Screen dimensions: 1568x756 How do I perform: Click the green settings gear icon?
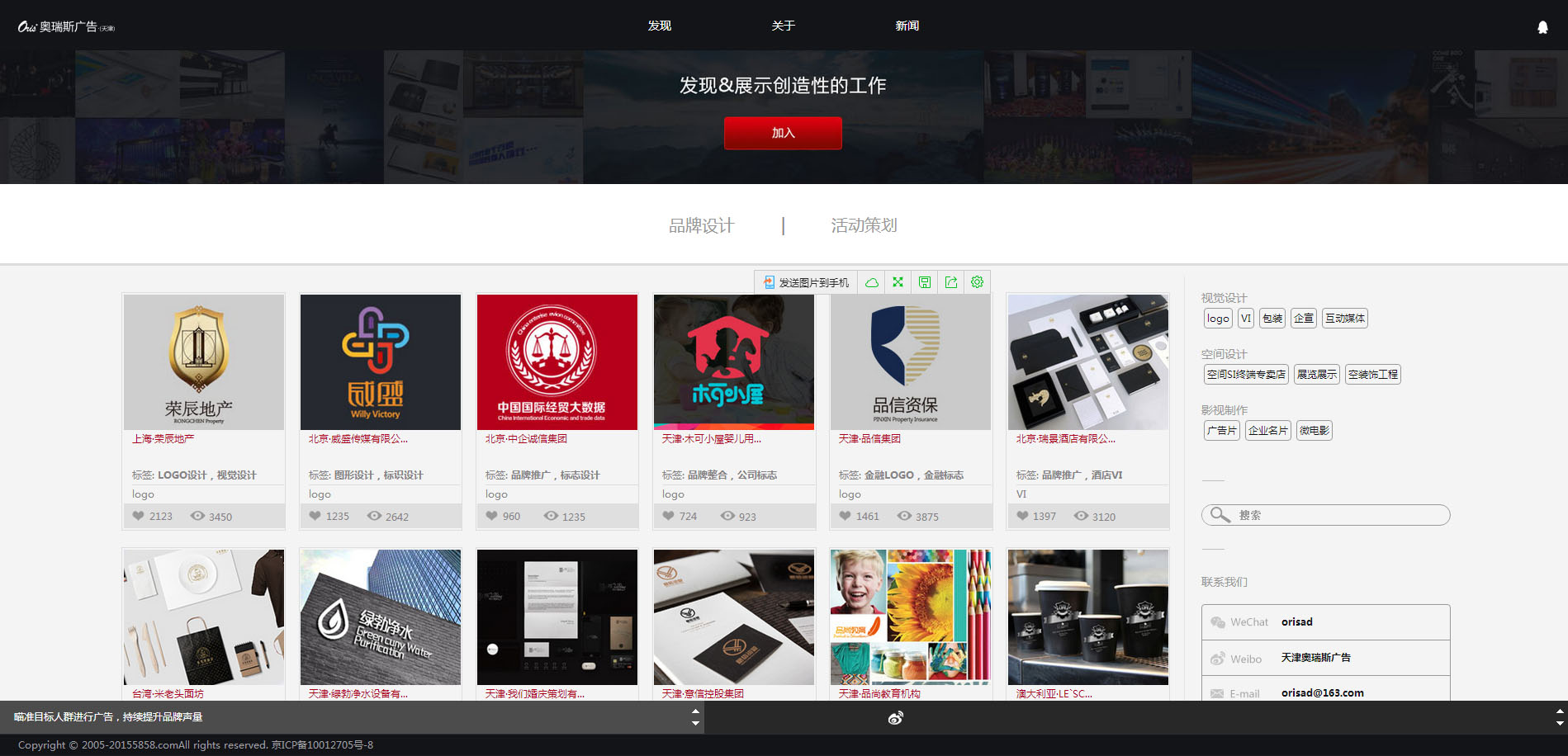click(x=978, y=282)
